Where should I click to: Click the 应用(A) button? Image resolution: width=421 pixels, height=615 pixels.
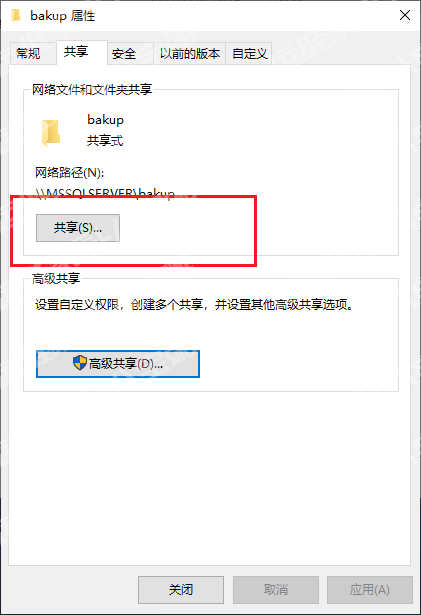370,590
